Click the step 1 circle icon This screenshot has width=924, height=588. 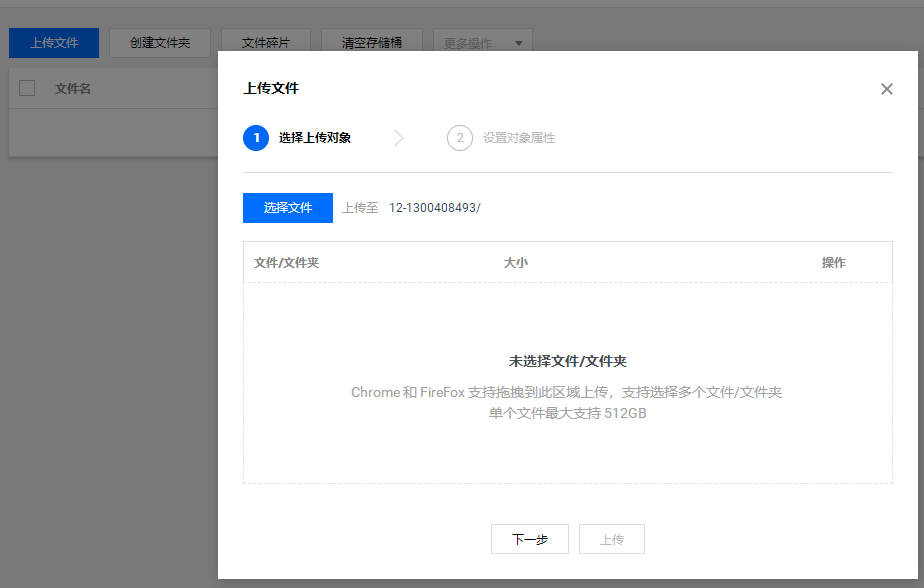pyautogui.click(x=256, y=138)
